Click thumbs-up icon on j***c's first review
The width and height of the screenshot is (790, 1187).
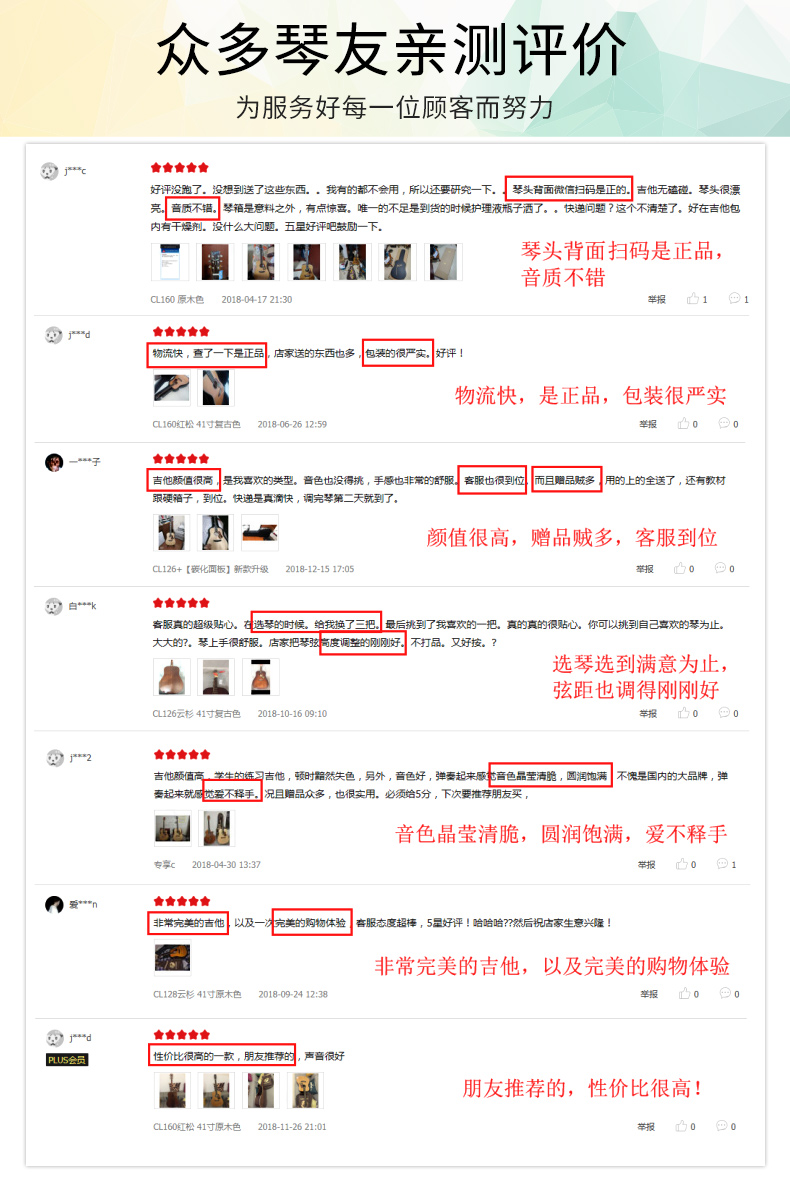point(692,299)
